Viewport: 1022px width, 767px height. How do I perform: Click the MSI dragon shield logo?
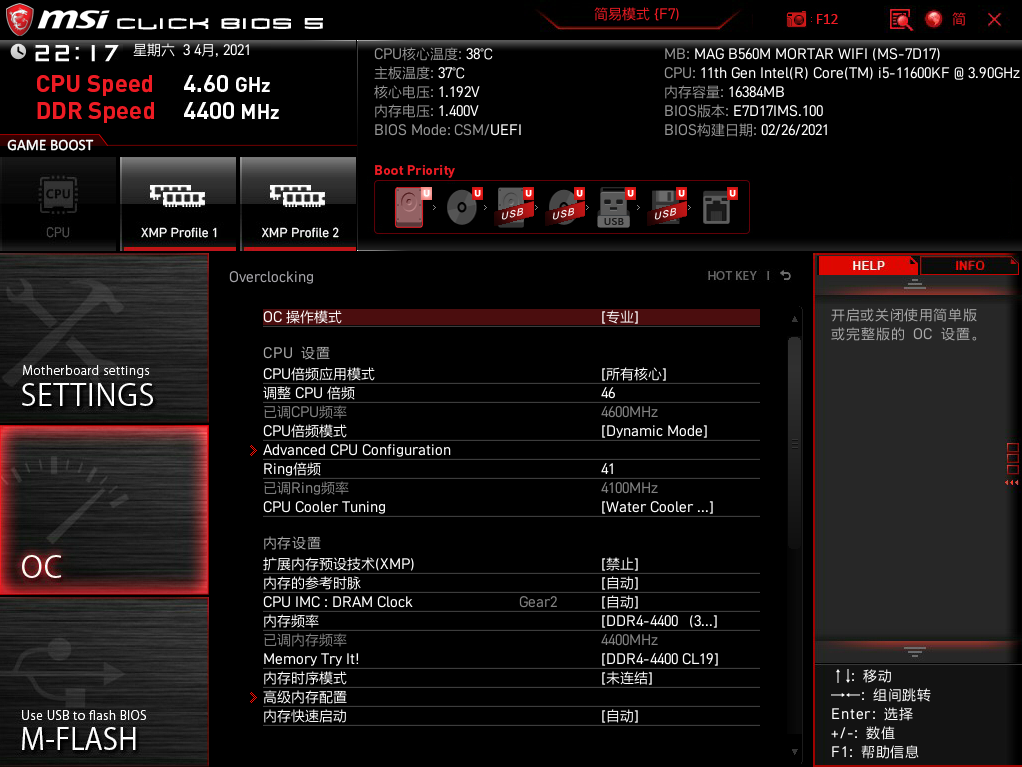(19, 19)
